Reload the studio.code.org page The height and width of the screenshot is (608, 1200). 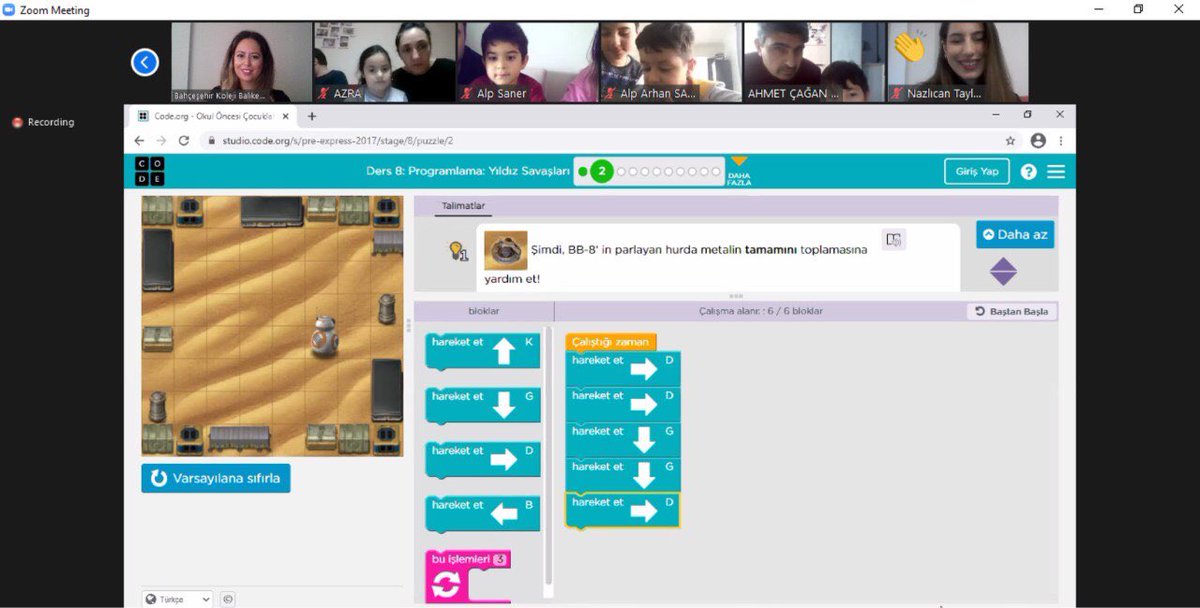(184, 141)
